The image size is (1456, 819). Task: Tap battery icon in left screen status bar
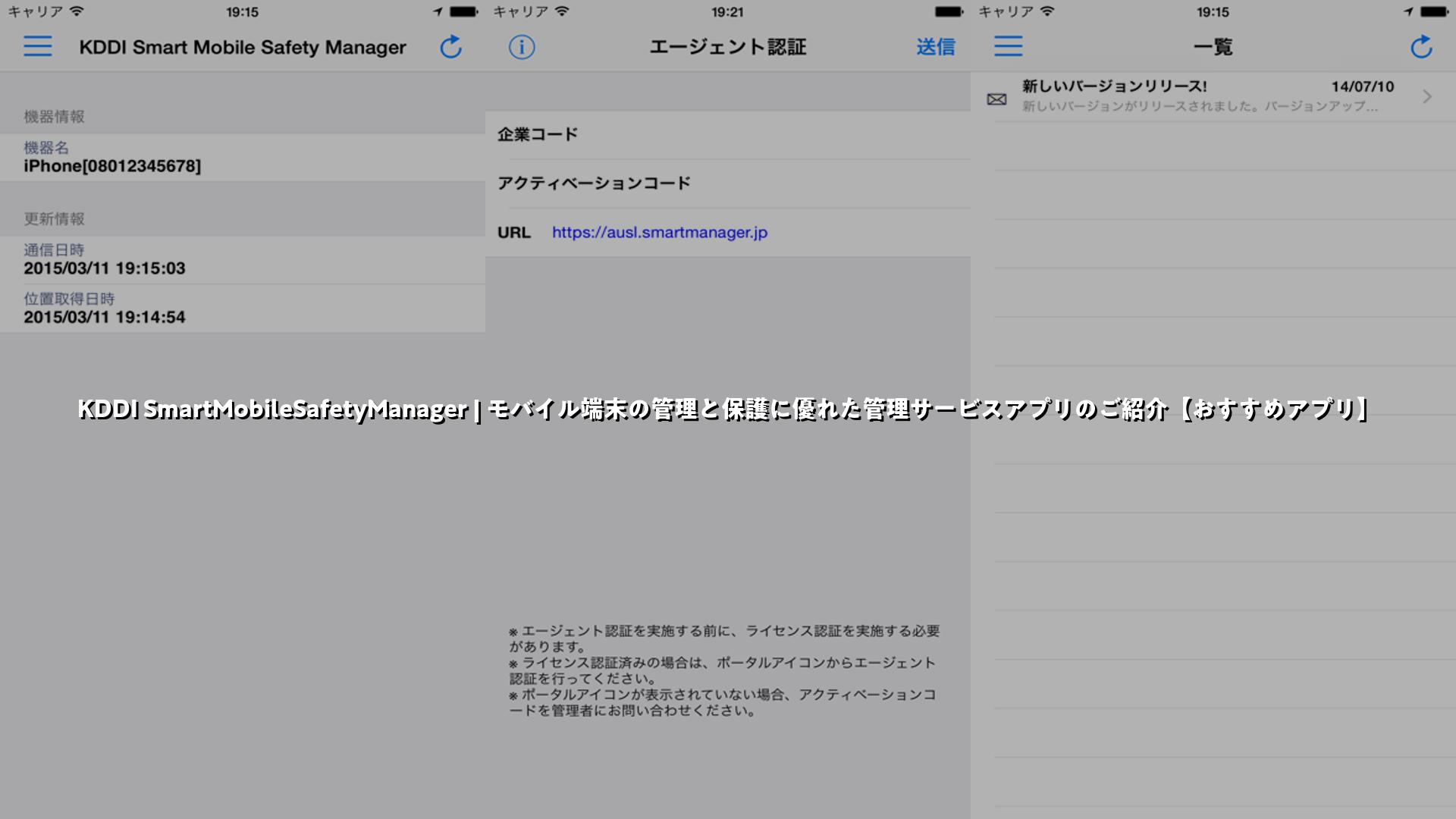tap(464, 11)
